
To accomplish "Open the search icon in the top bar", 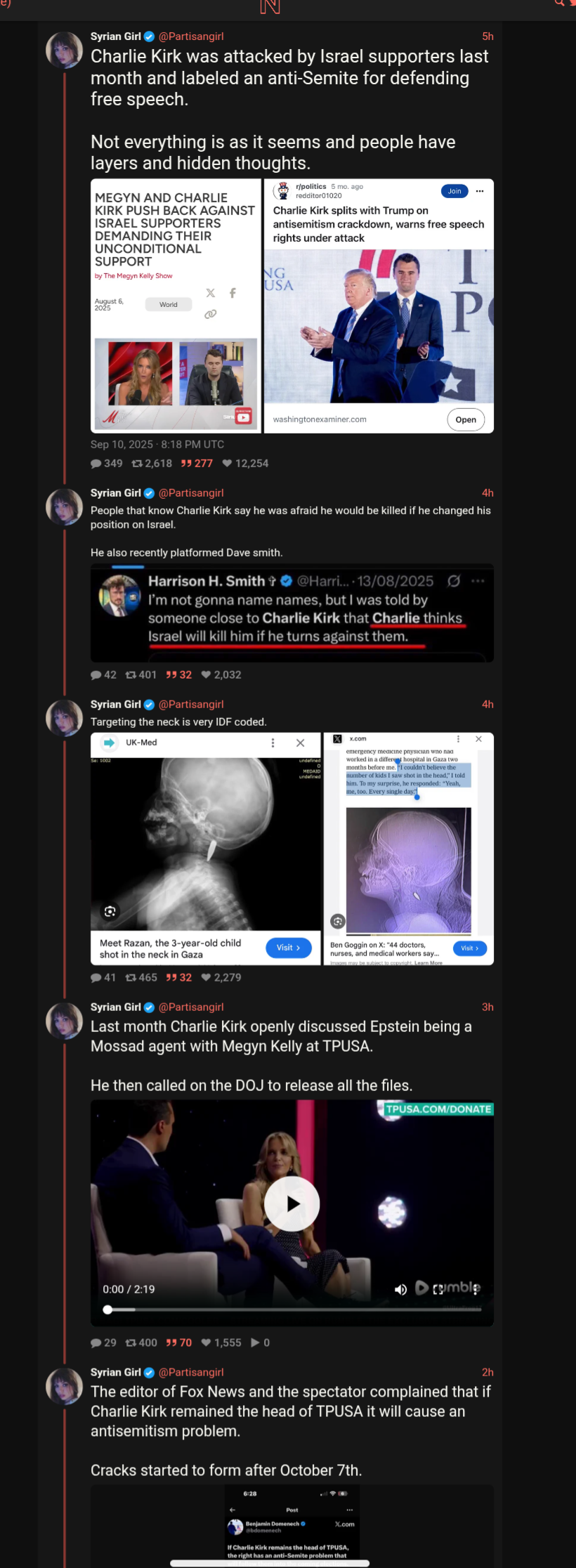I will [x=560, y=3].
